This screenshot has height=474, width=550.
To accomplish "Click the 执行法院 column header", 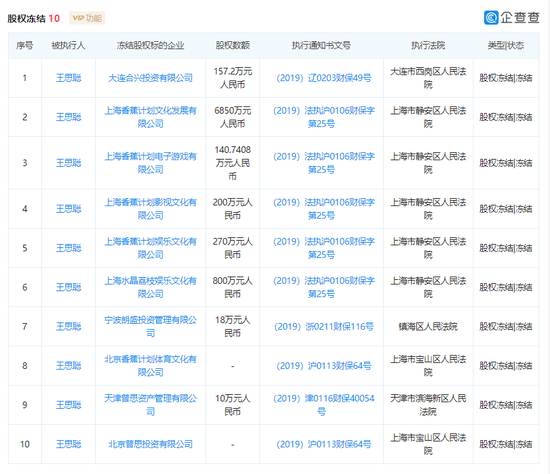I will pos(428,45).
